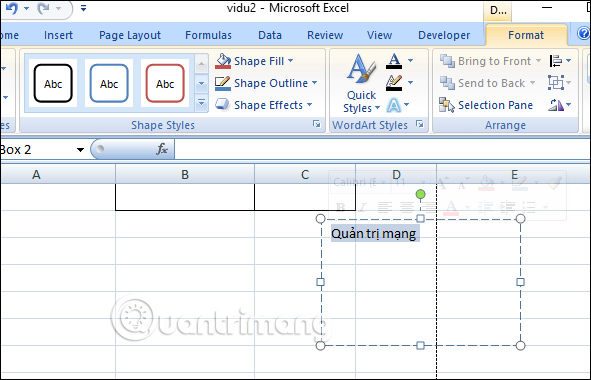Select the Format tab

pyautogui.click(x=526, y=35)
